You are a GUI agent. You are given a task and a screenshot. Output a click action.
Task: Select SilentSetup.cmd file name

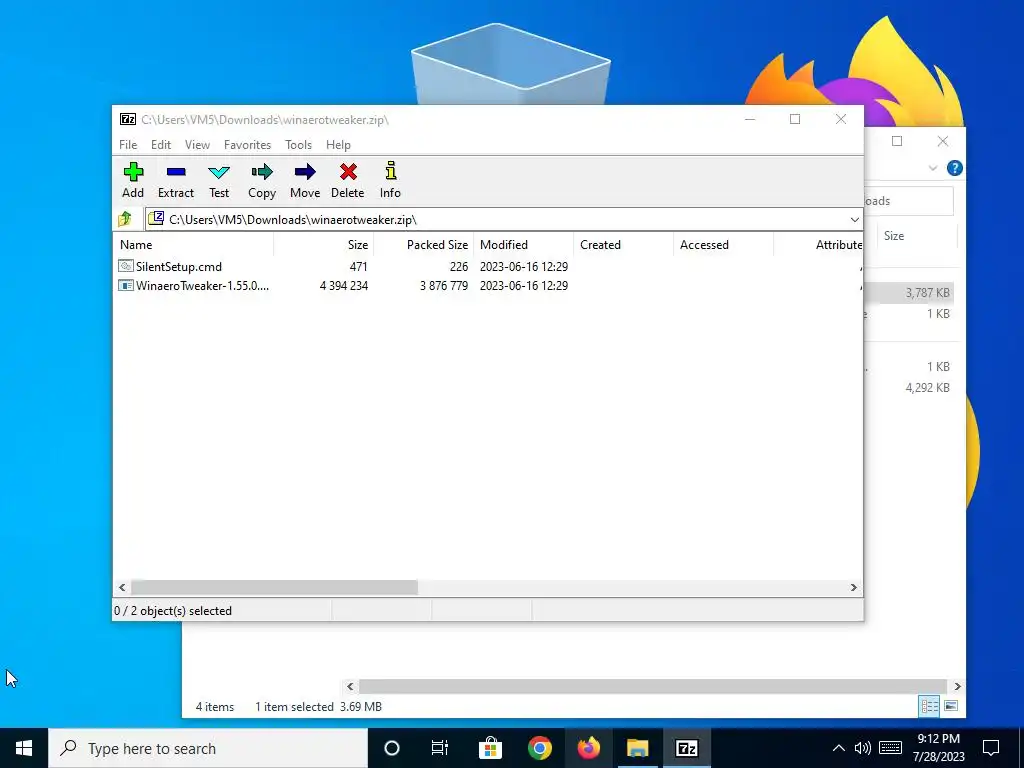pos(179,266)
